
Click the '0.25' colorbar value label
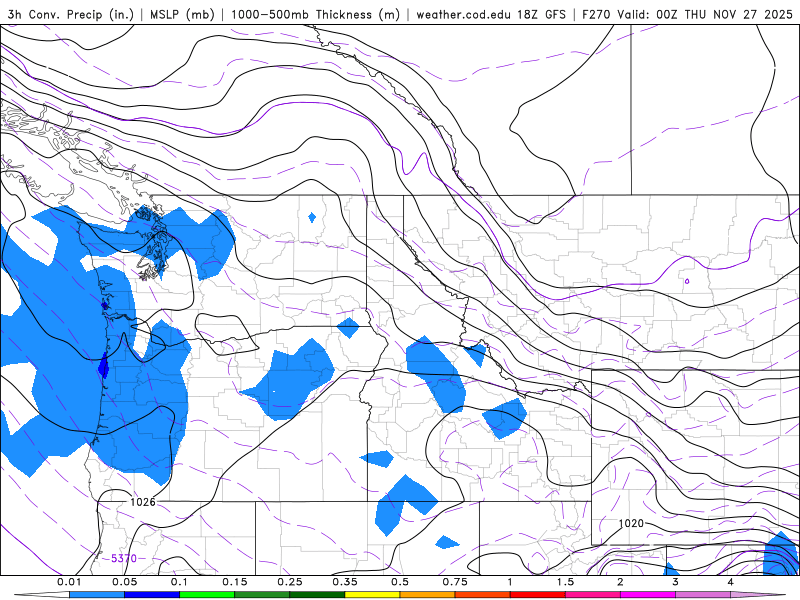(x=290, y=582)
